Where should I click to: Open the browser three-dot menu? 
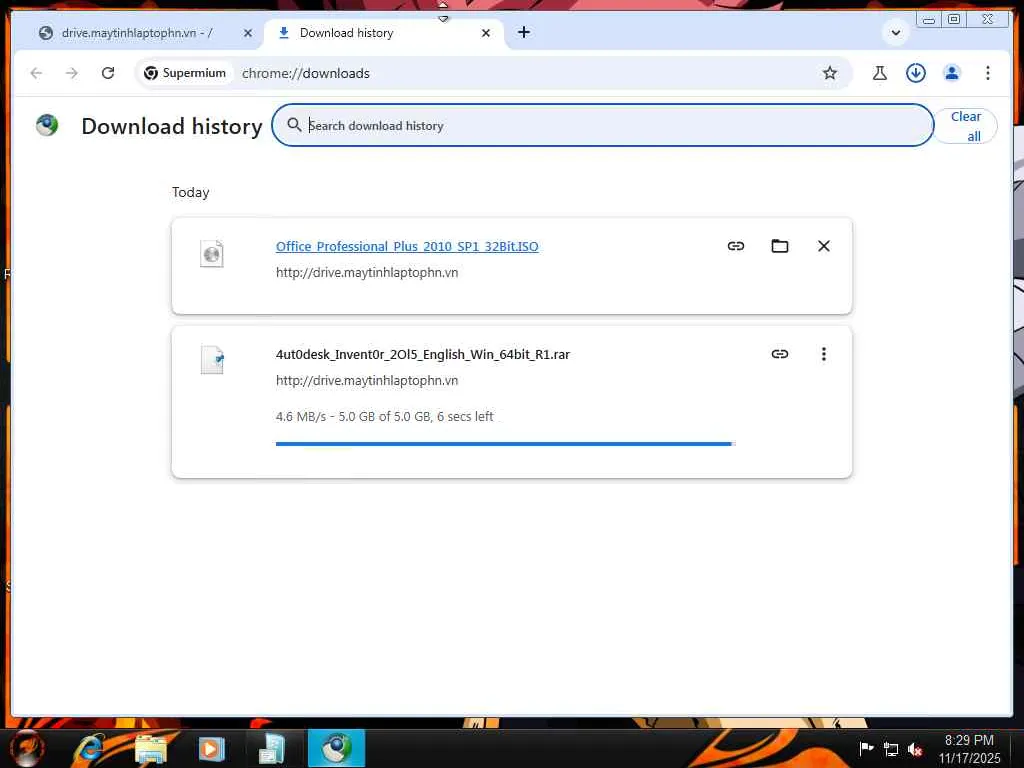987,73
